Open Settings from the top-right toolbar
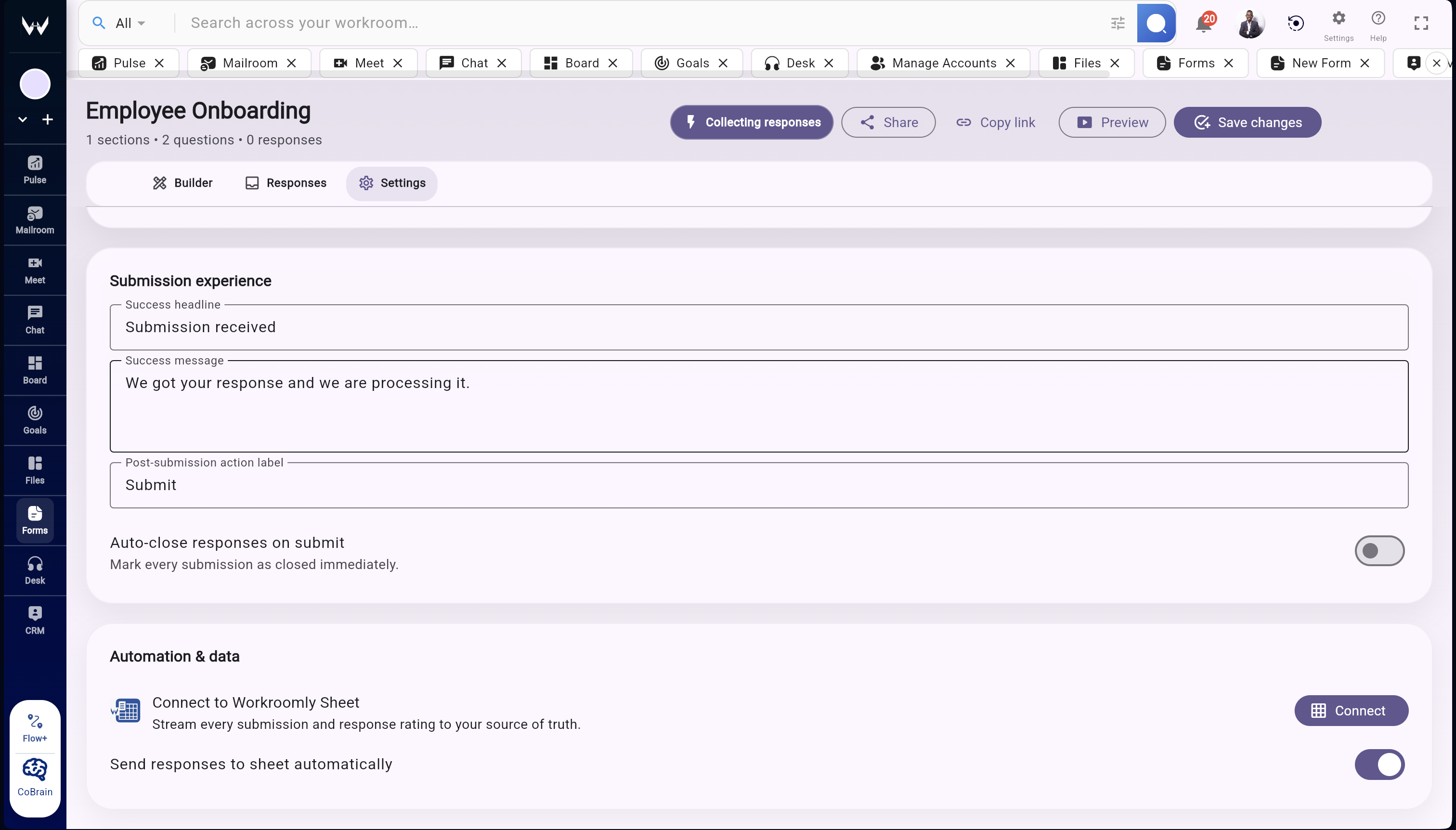Viewport: 1456px width, 830px height. (1338, 23)
